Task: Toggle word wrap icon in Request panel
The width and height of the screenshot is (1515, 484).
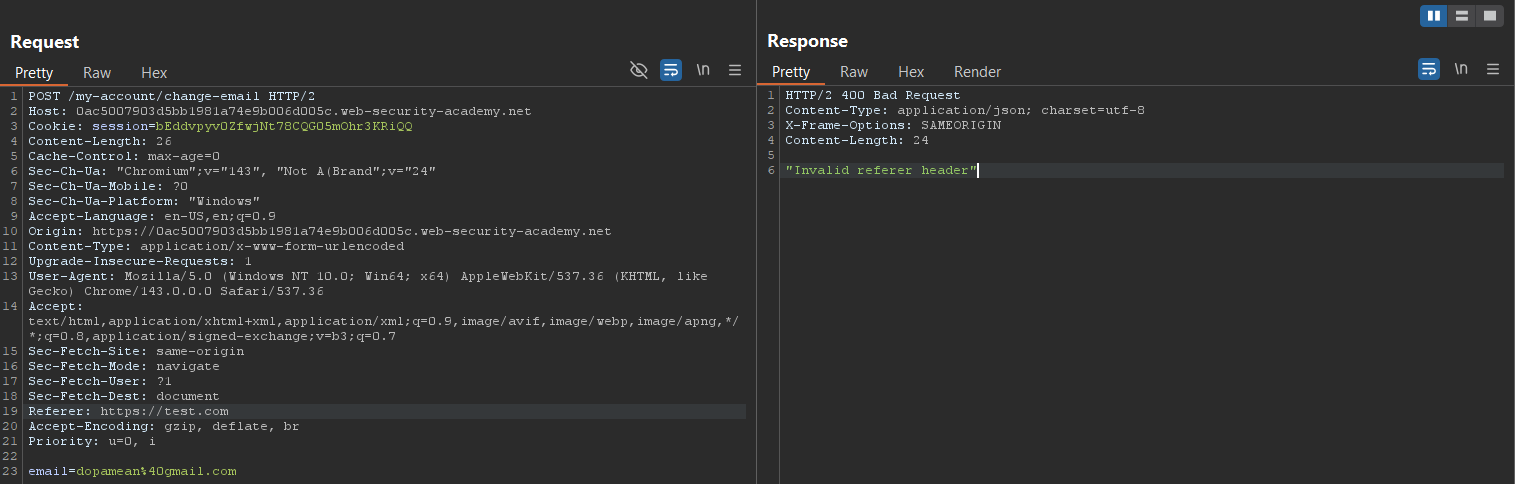Action: pyautogui.click(x=671, y=70)
